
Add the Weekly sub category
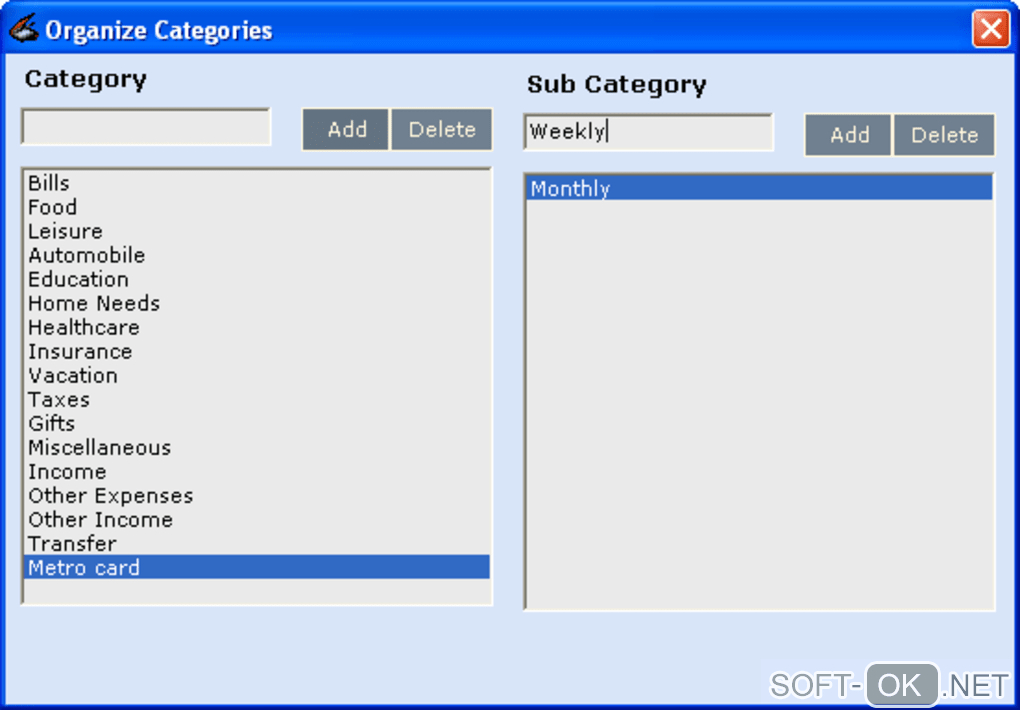tap(848, 135)
